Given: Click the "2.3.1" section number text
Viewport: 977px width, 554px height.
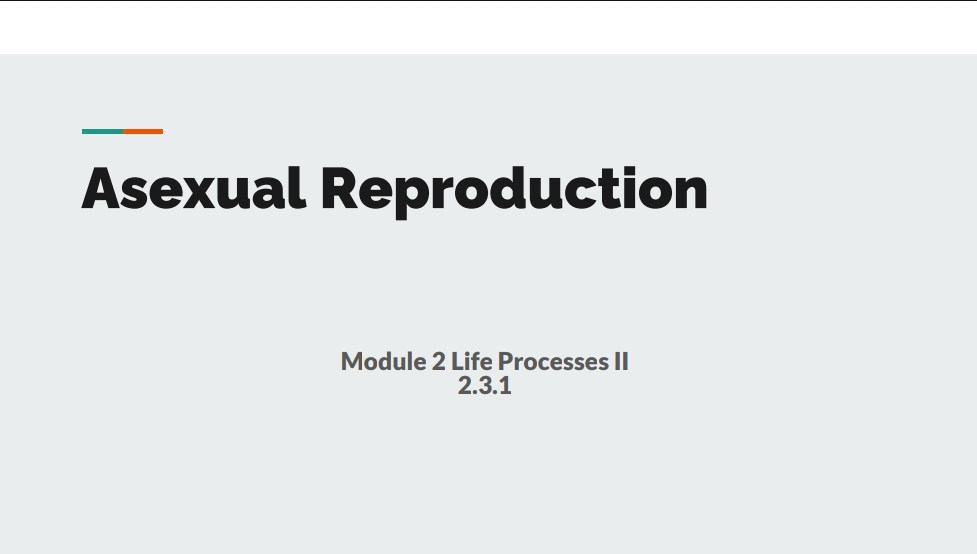Looking at the screenshot, I should click(484, 386).
